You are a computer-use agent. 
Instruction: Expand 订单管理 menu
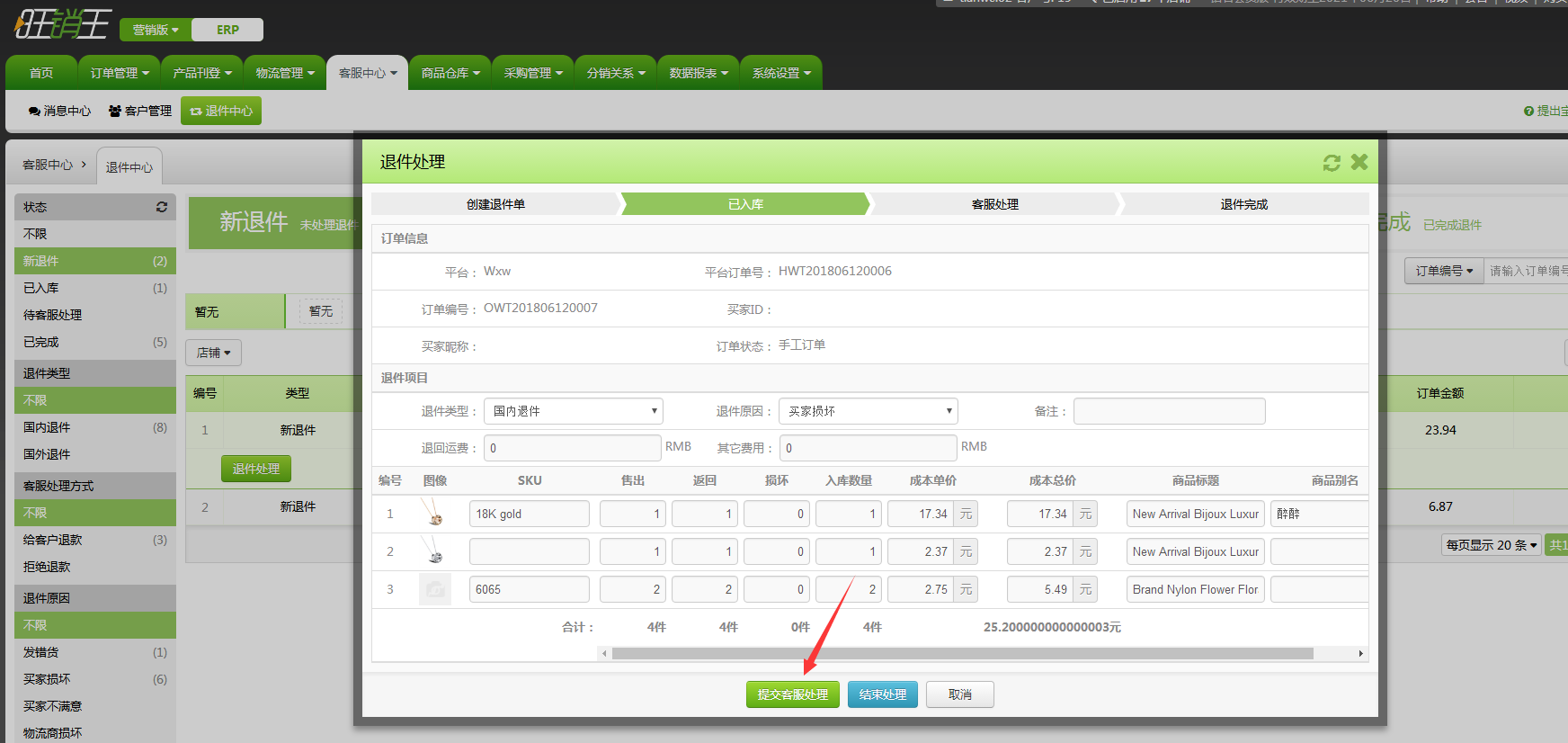click(120, 73)
